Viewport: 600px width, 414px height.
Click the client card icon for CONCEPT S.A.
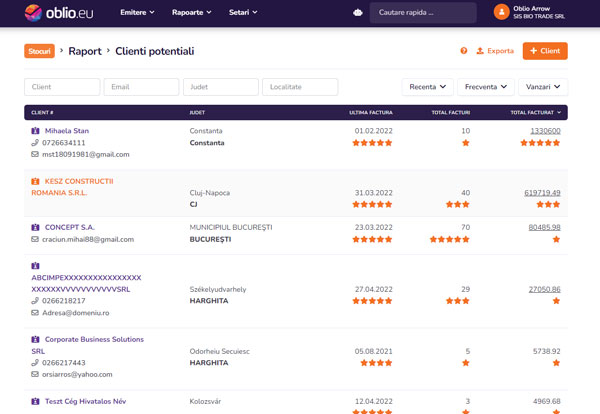point(35,227)
